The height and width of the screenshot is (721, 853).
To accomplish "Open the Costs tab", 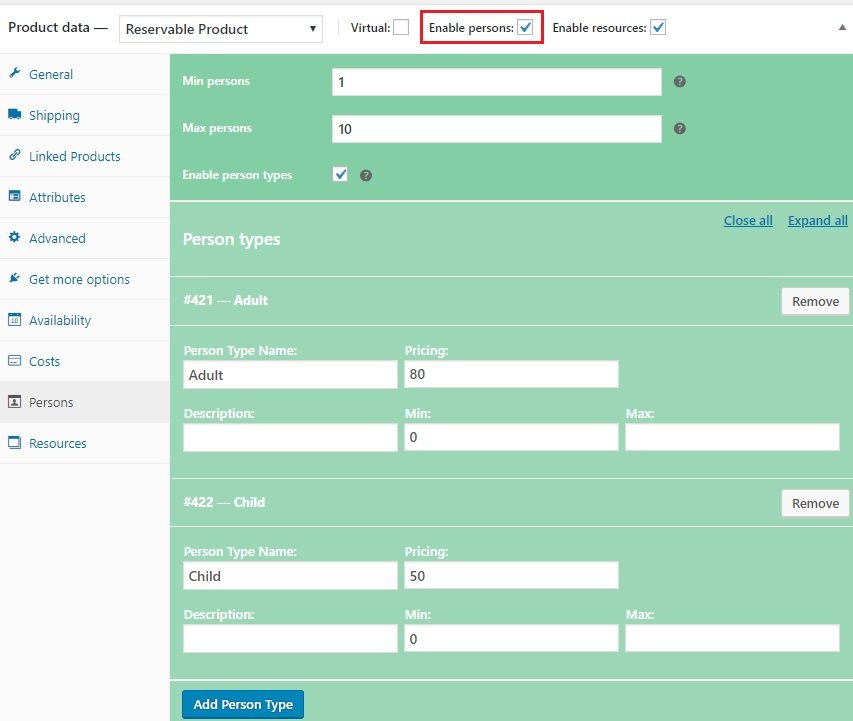I will (x=44, y=361).
